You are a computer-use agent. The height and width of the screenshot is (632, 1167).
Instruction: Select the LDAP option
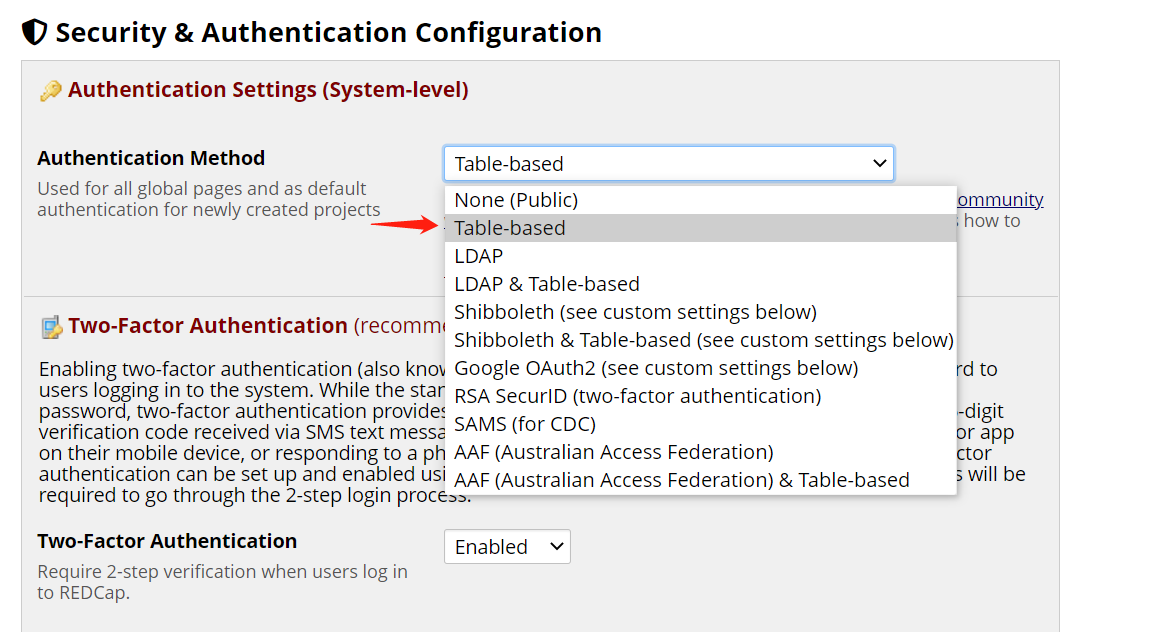pos(479,256)
